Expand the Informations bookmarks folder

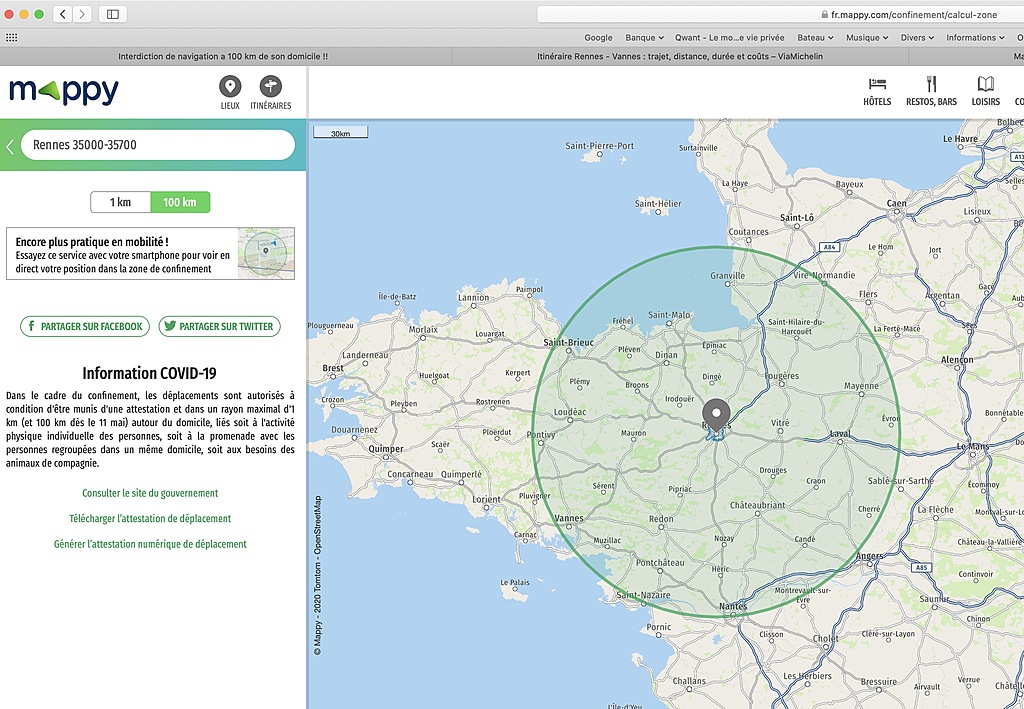point(976,38)
